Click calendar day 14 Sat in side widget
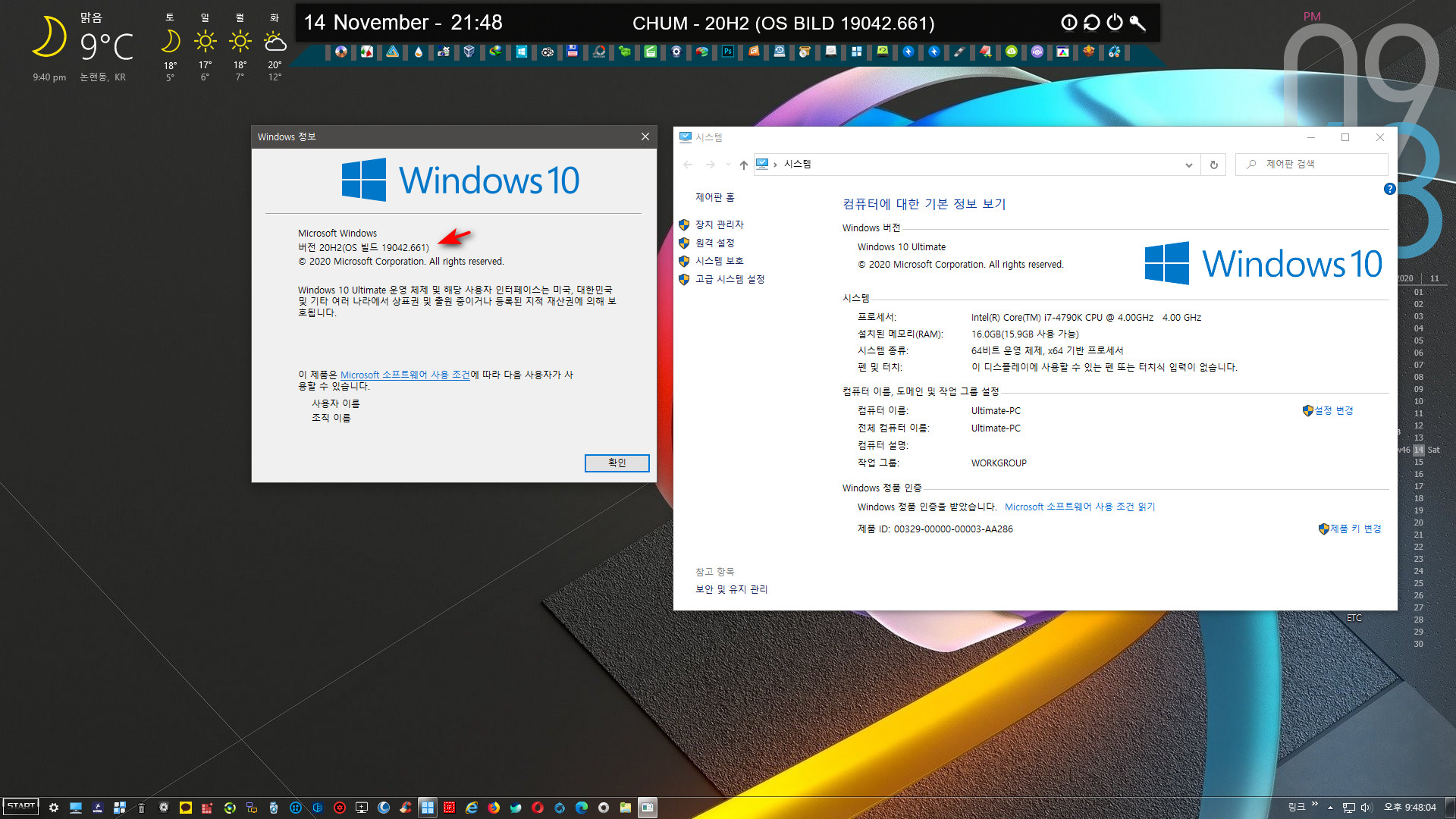 coord(1419,450)
